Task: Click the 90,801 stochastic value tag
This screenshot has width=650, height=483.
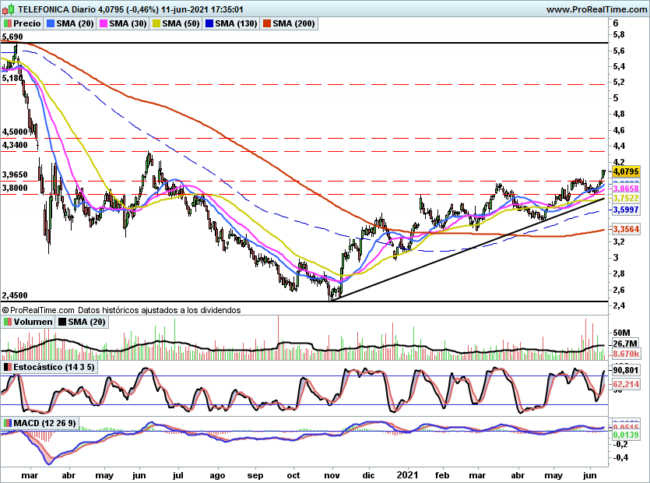Action: coord(626,370)
